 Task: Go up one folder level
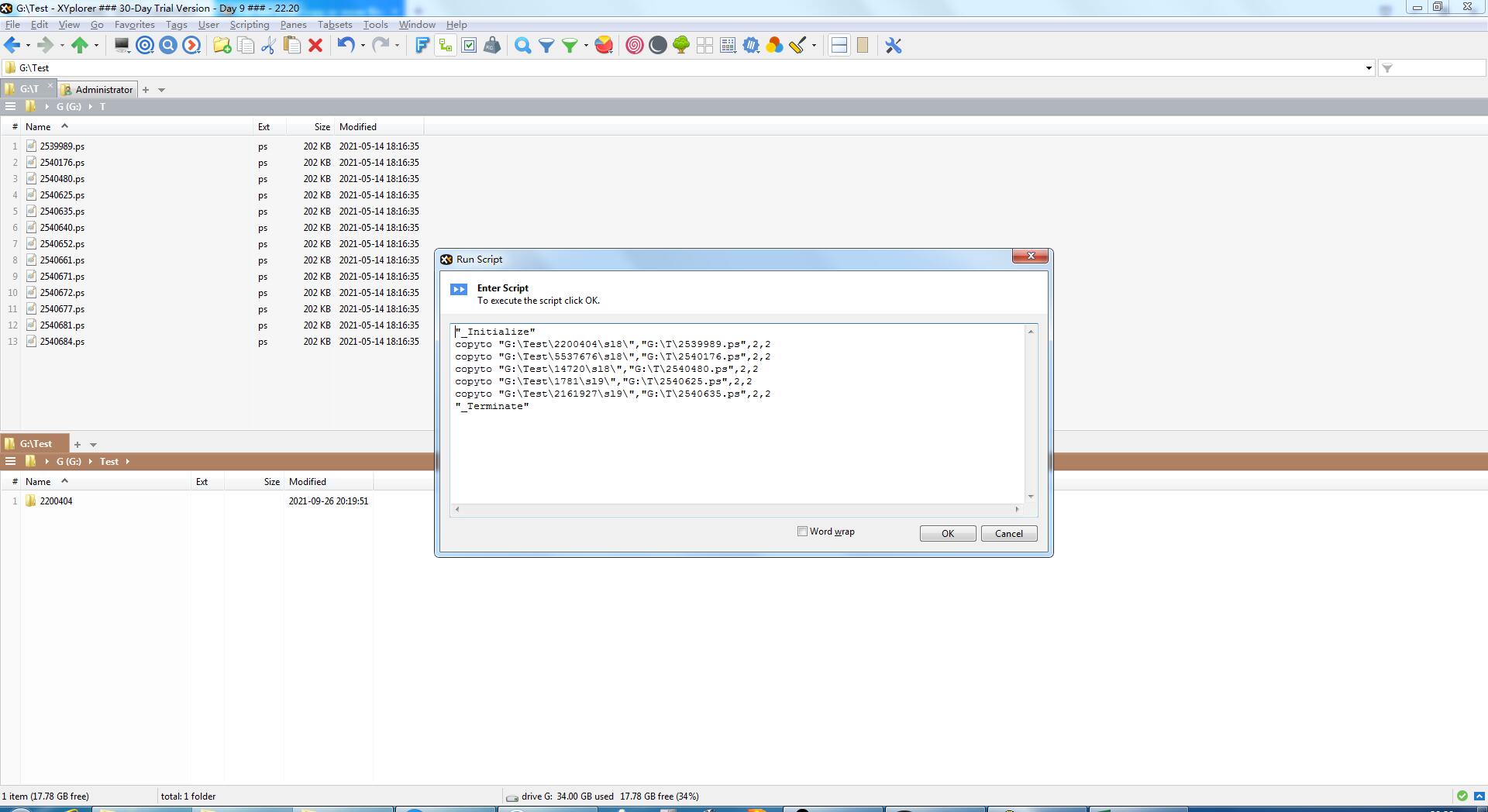(79, 46)
